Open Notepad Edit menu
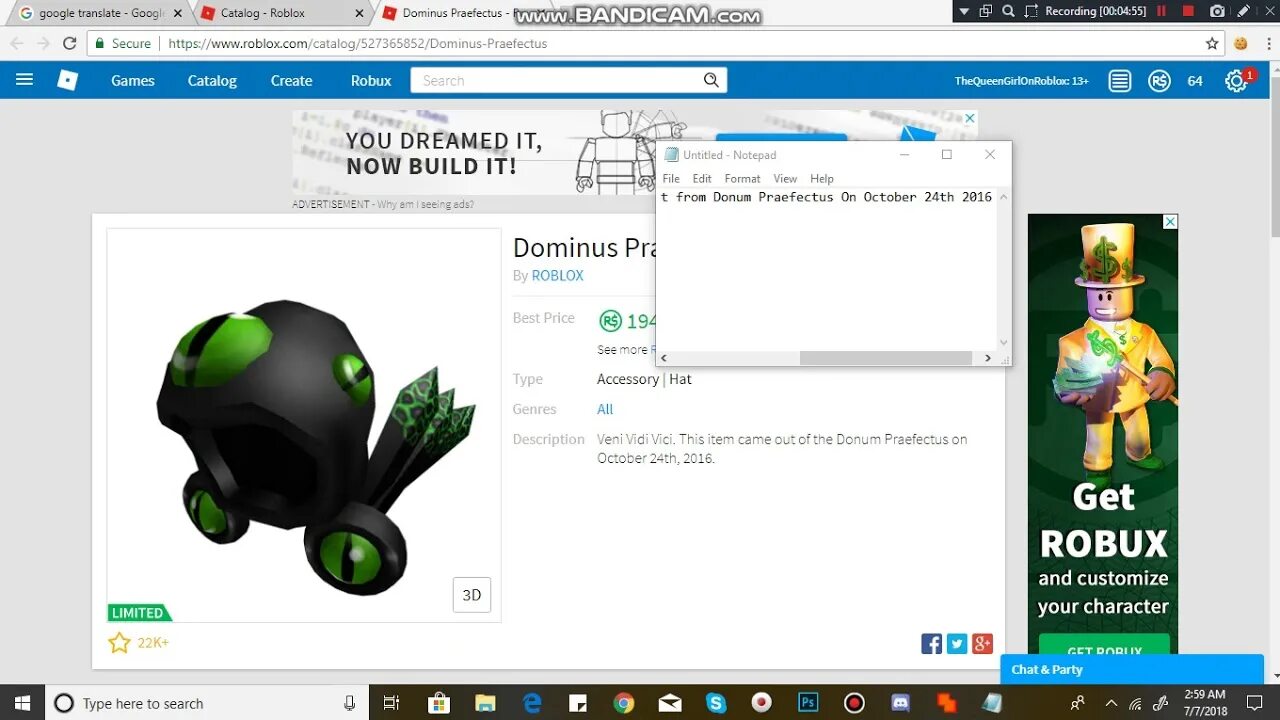 coord(702,178)
